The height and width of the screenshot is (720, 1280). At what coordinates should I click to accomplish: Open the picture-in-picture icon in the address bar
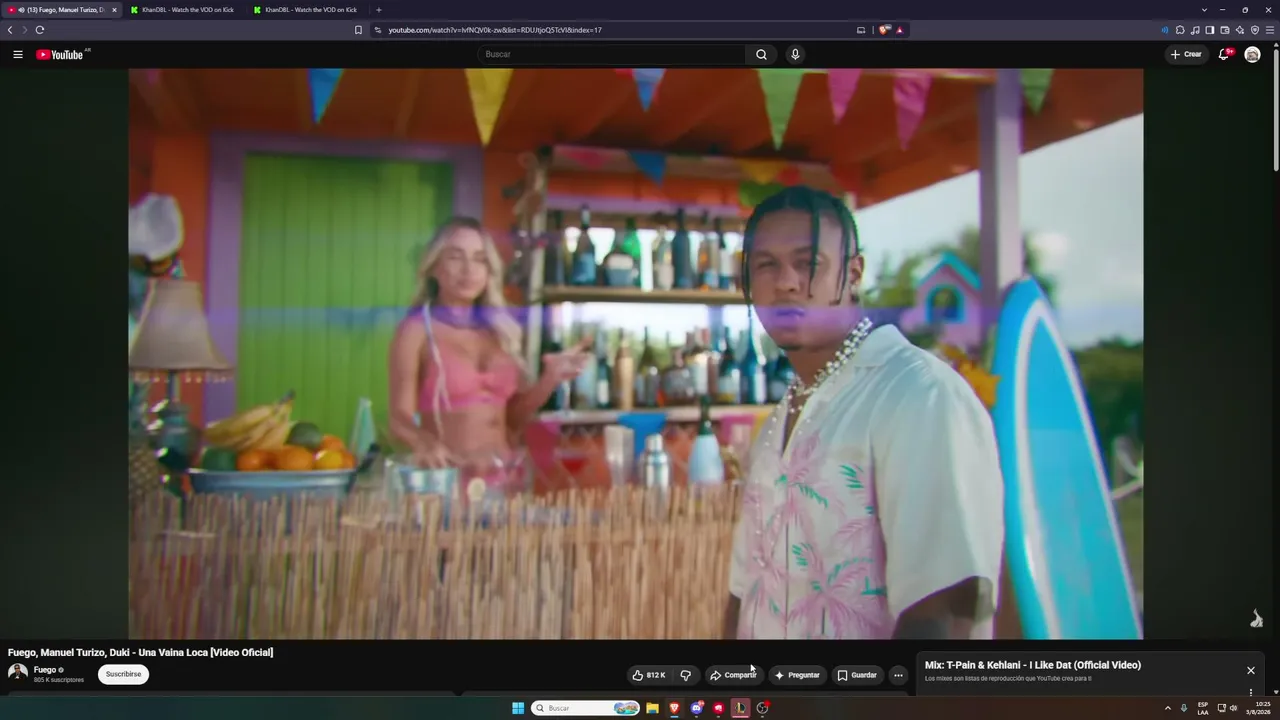(x=861, y=30)
